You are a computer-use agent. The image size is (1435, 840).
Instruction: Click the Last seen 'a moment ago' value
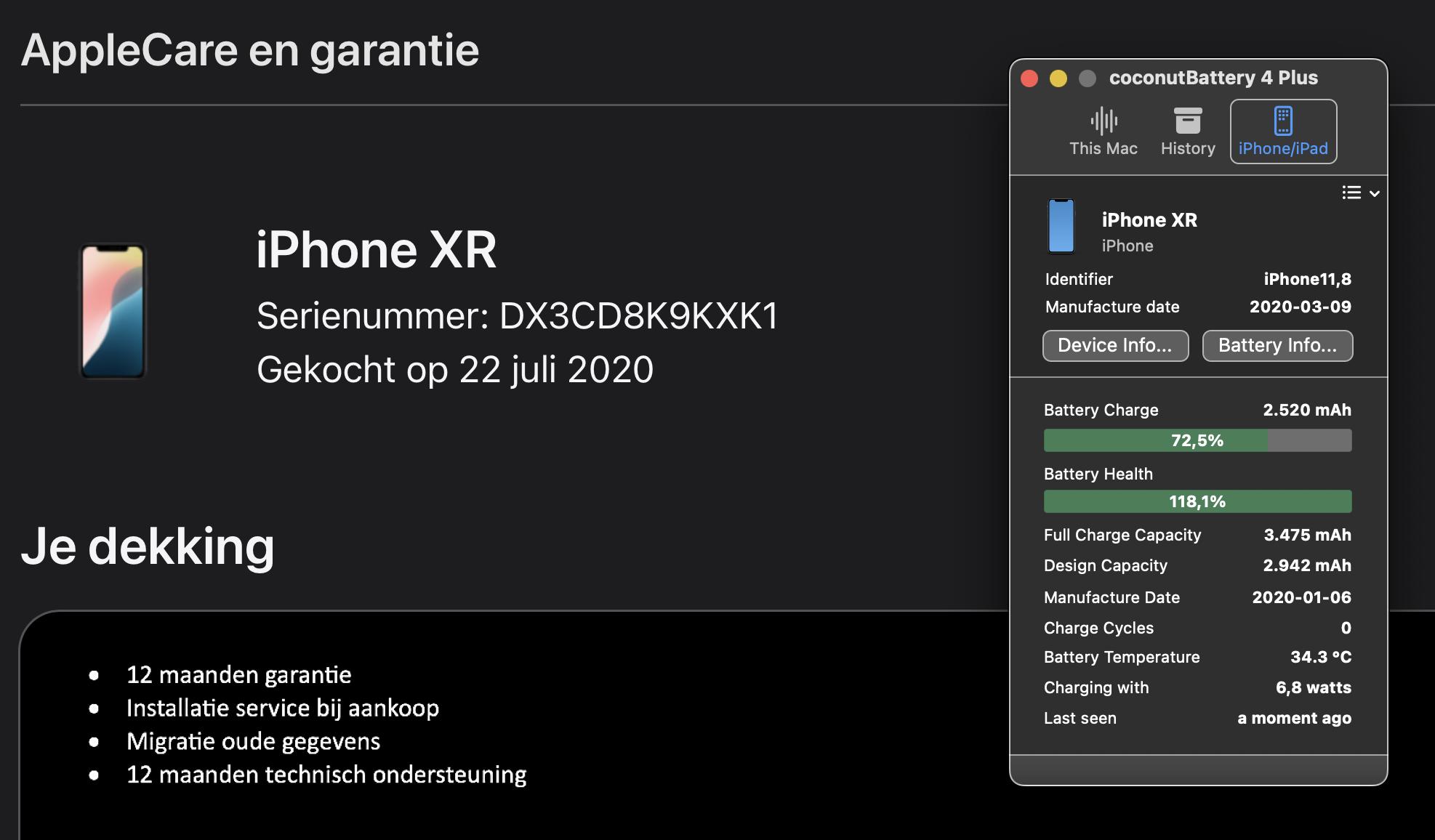pos(1295,718)
